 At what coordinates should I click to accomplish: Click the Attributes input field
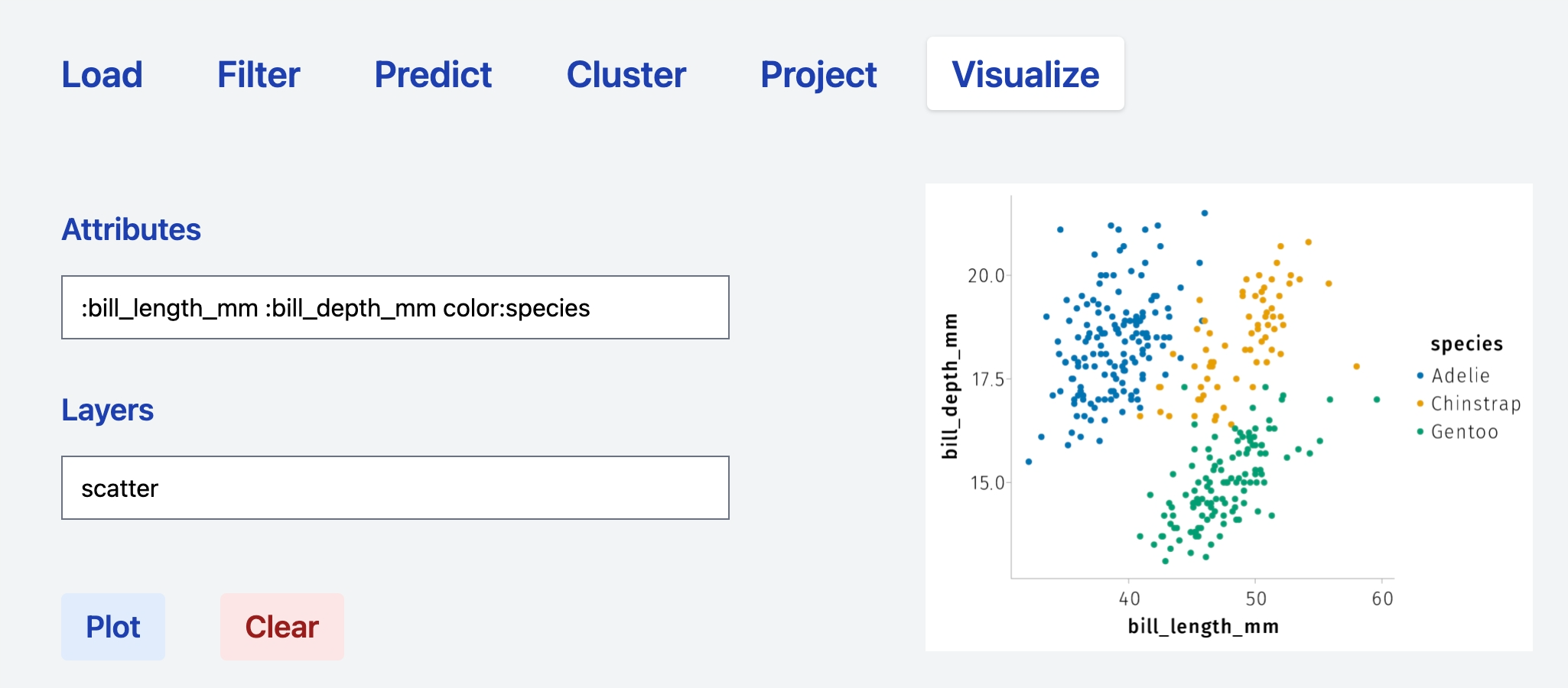(395, 307)
